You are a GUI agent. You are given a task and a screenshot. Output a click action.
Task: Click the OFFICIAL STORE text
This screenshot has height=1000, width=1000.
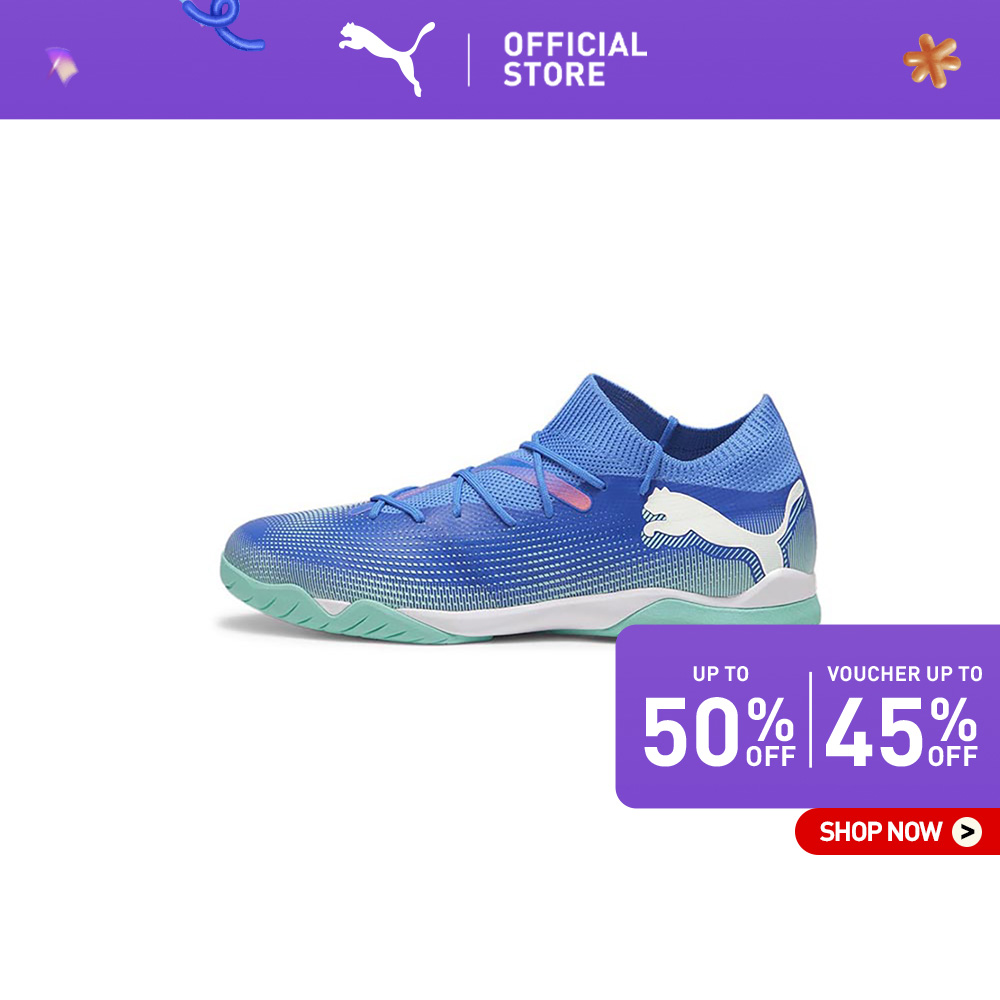click(575, 59)
